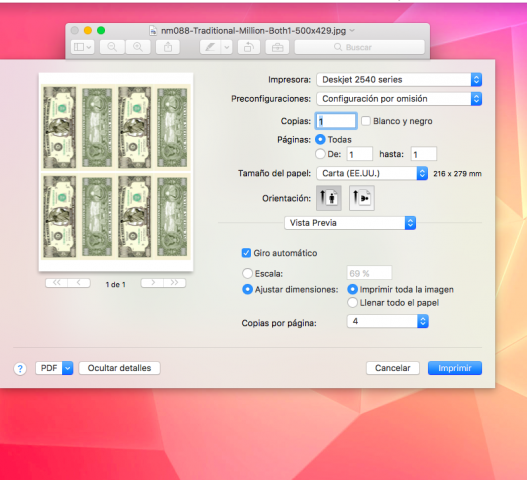The height and width of the screenshot is (480, 527).
Task: Click Ocultar detalles button
Action: pyautogui.click(x=119, y=368)
